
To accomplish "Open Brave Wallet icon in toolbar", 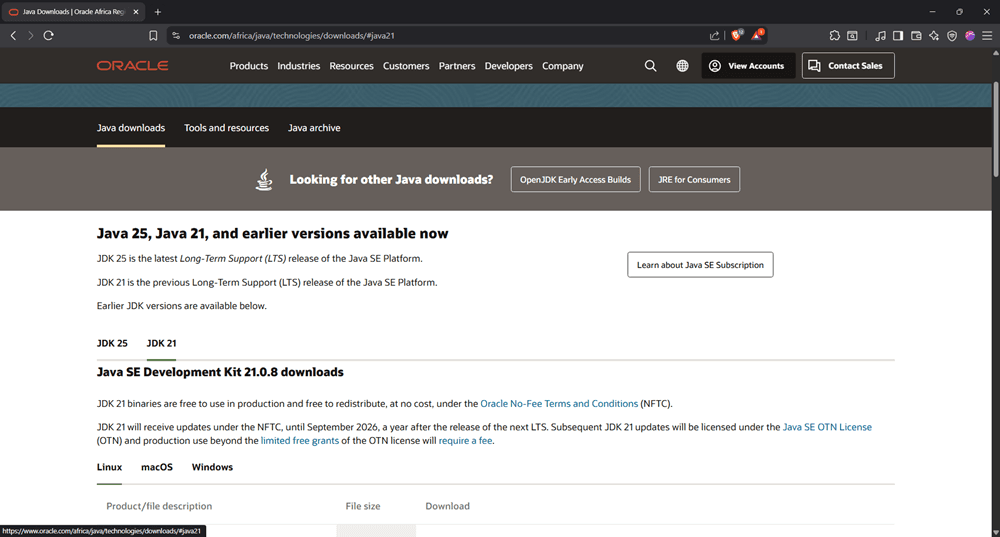I will click(916, 35).
